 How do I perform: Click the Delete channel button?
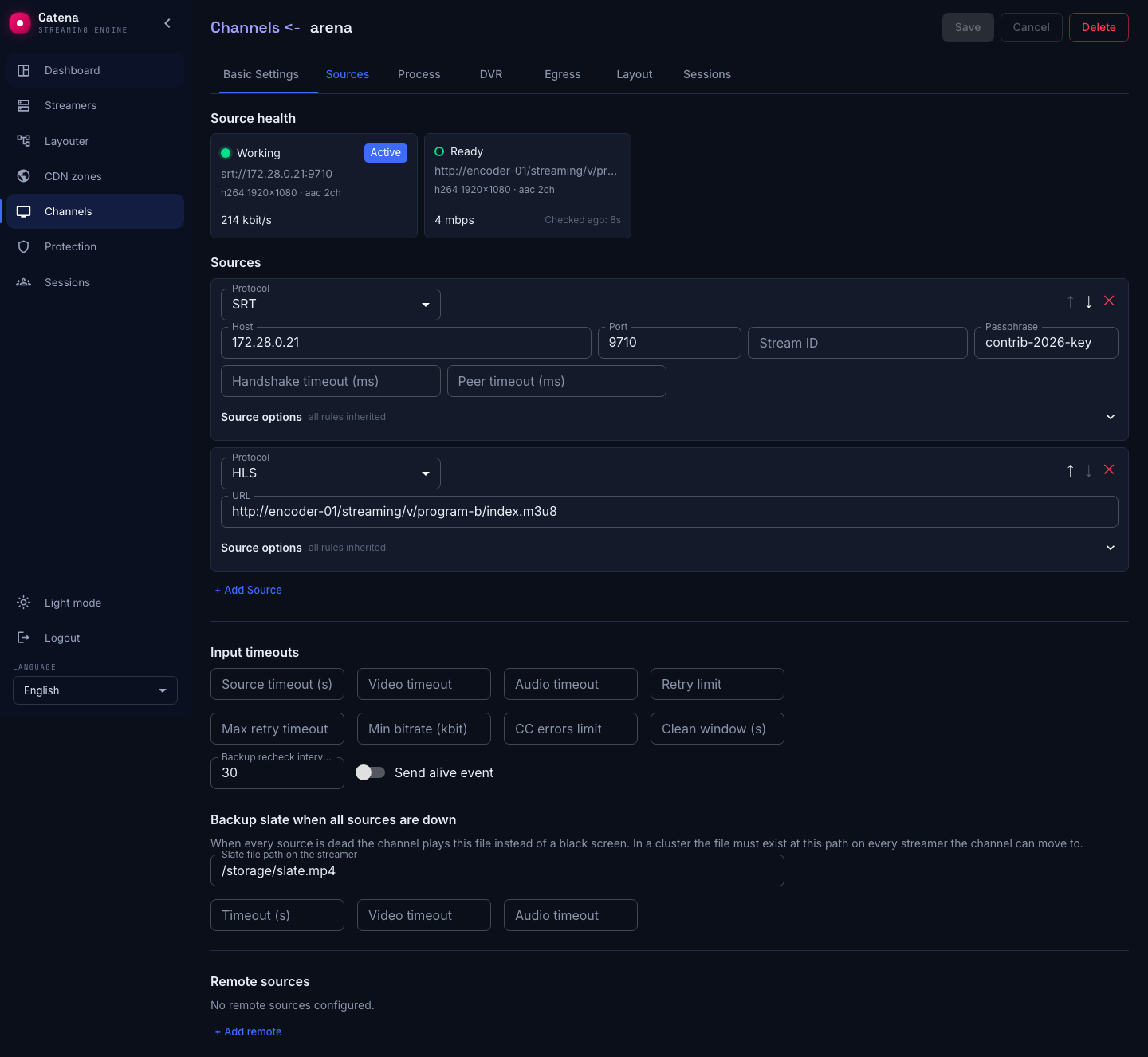1099,27
